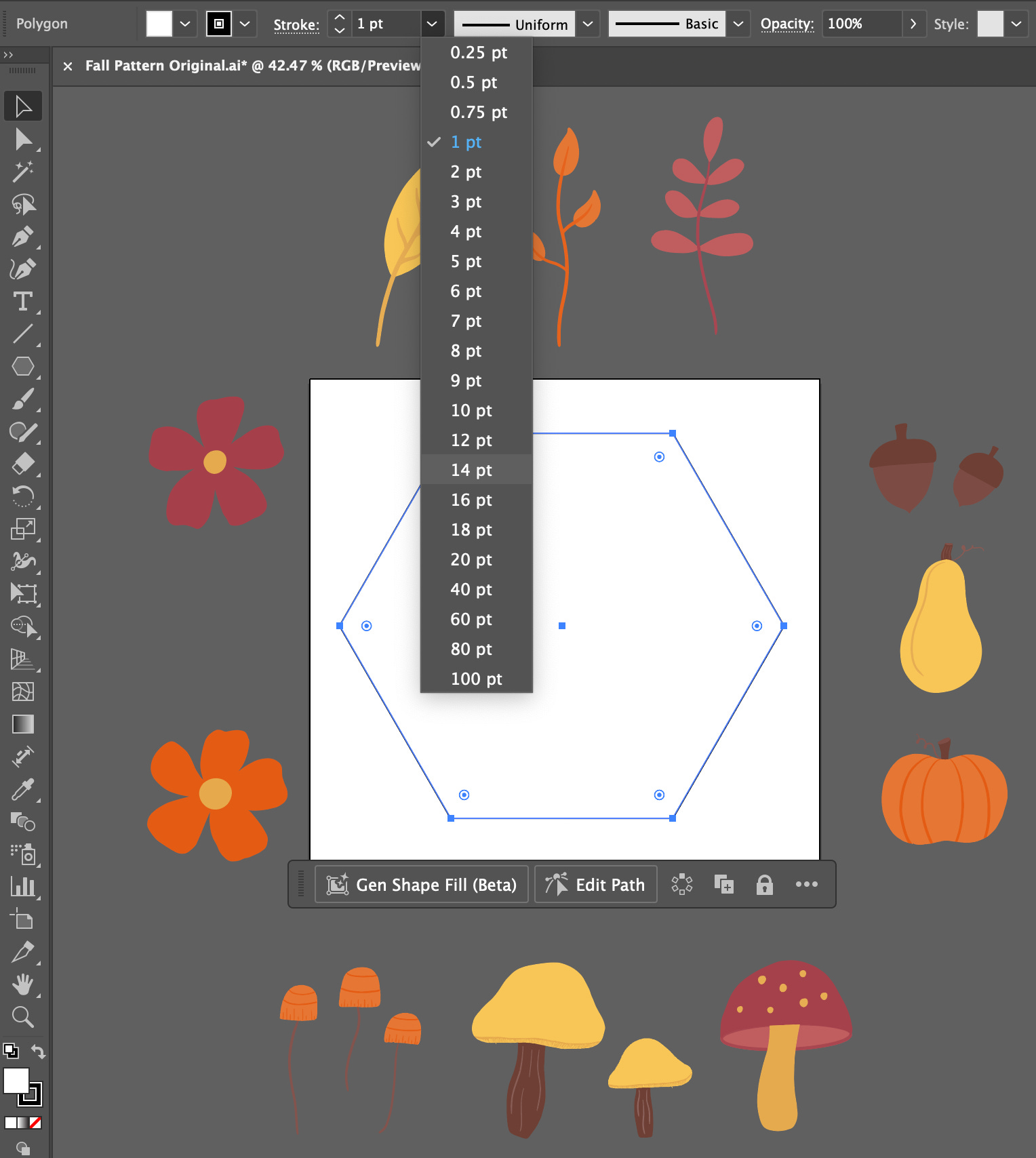Viewport: 1036px width, 1158px height.
Task: Select the Symbol Sprayer tool
Action: coord(23,854)
